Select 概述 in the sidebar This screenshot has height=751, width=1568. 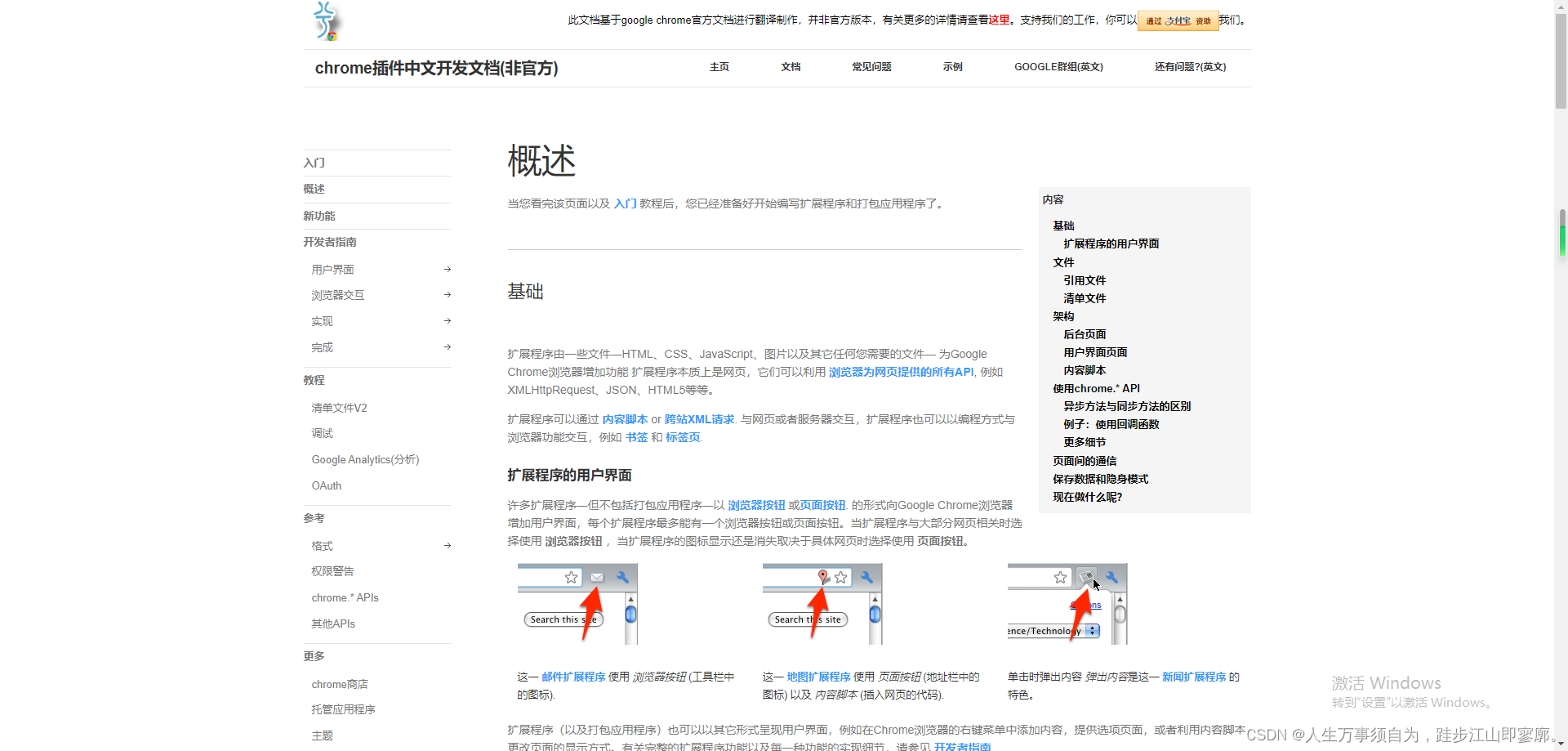pos(314,189)
